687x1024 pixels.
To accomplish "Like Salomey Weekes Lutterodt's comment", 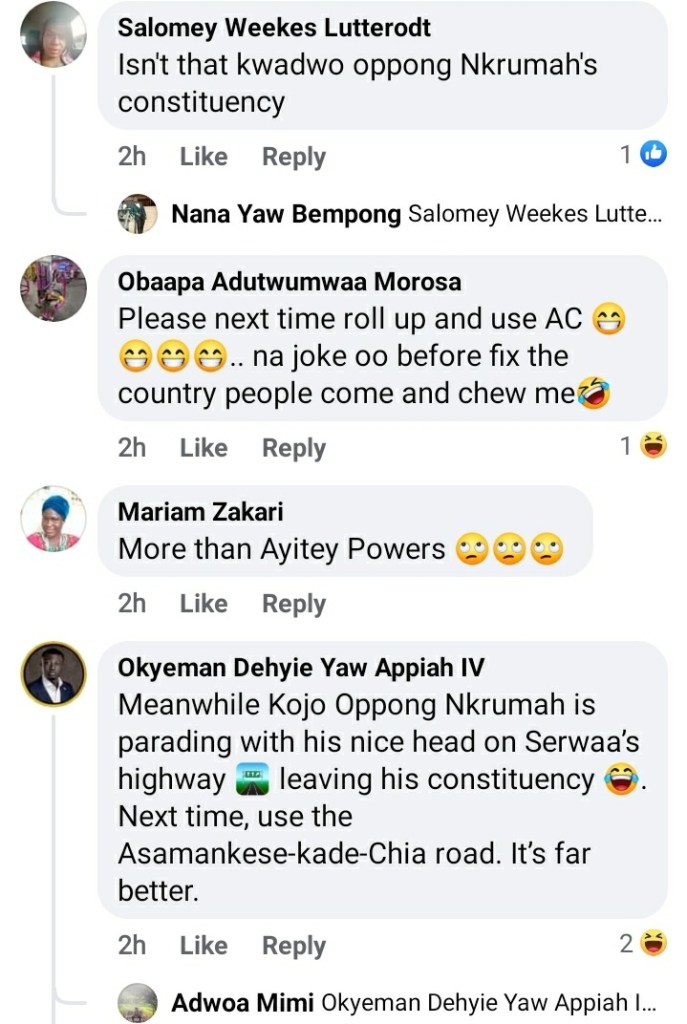I will (x=201, y=156).
